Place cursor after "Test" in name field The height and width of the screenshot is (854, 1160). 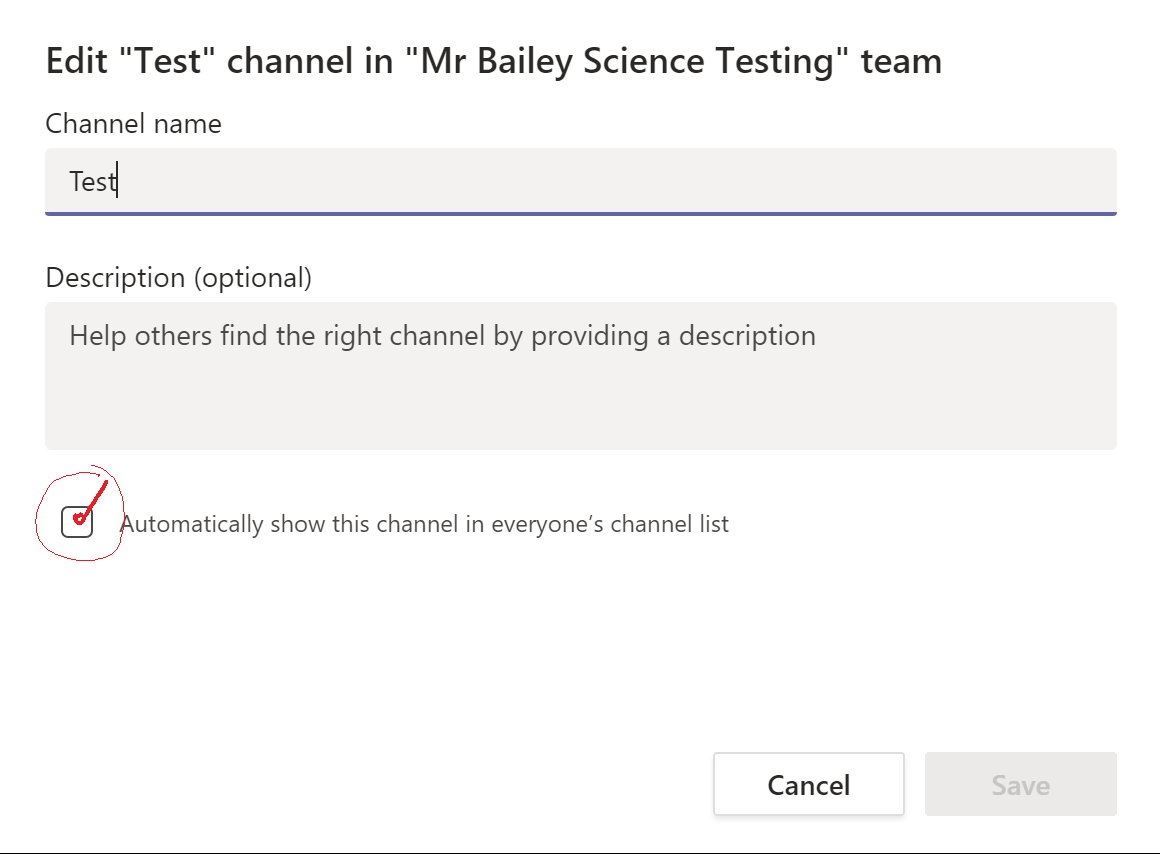click(117, 182)
